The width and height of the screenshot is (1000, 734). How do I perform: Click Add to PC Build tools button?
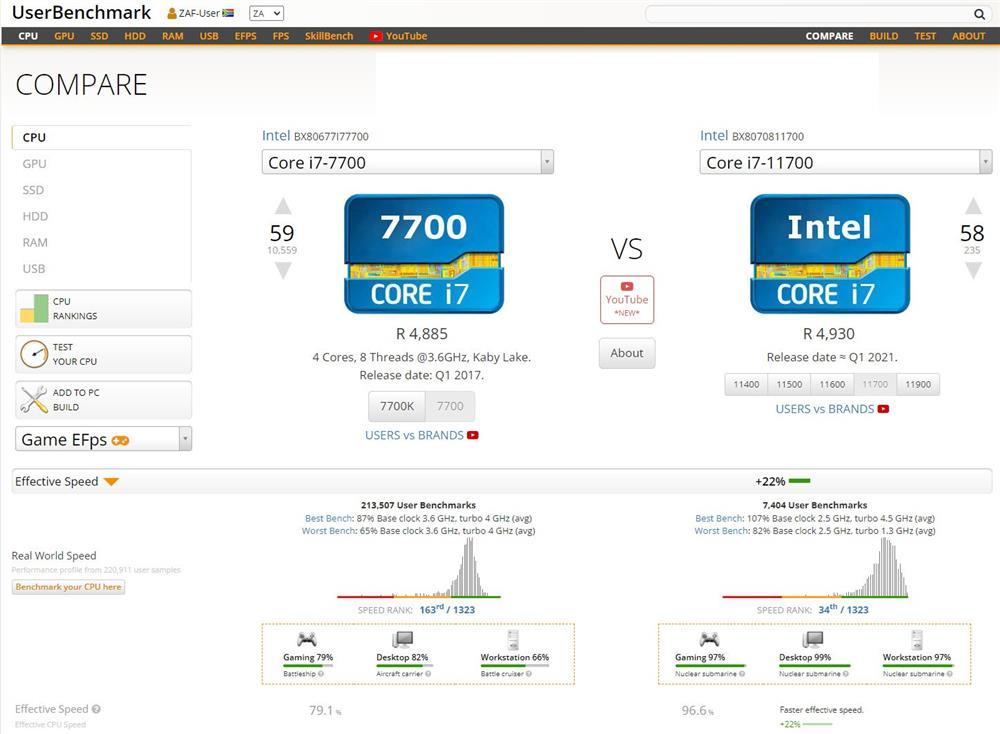[x=103, y=400]
